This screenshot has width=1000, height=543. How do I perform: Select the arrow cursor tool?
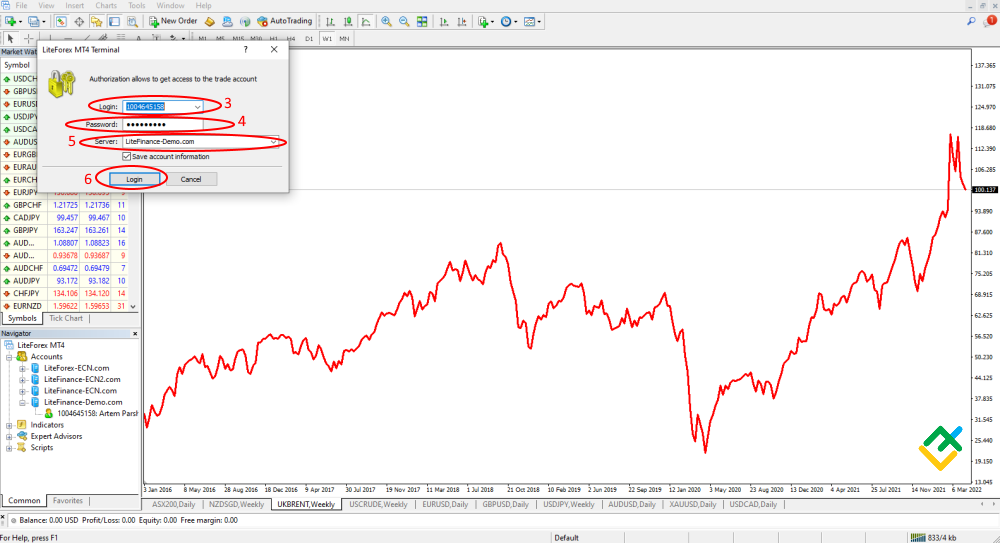10,38
